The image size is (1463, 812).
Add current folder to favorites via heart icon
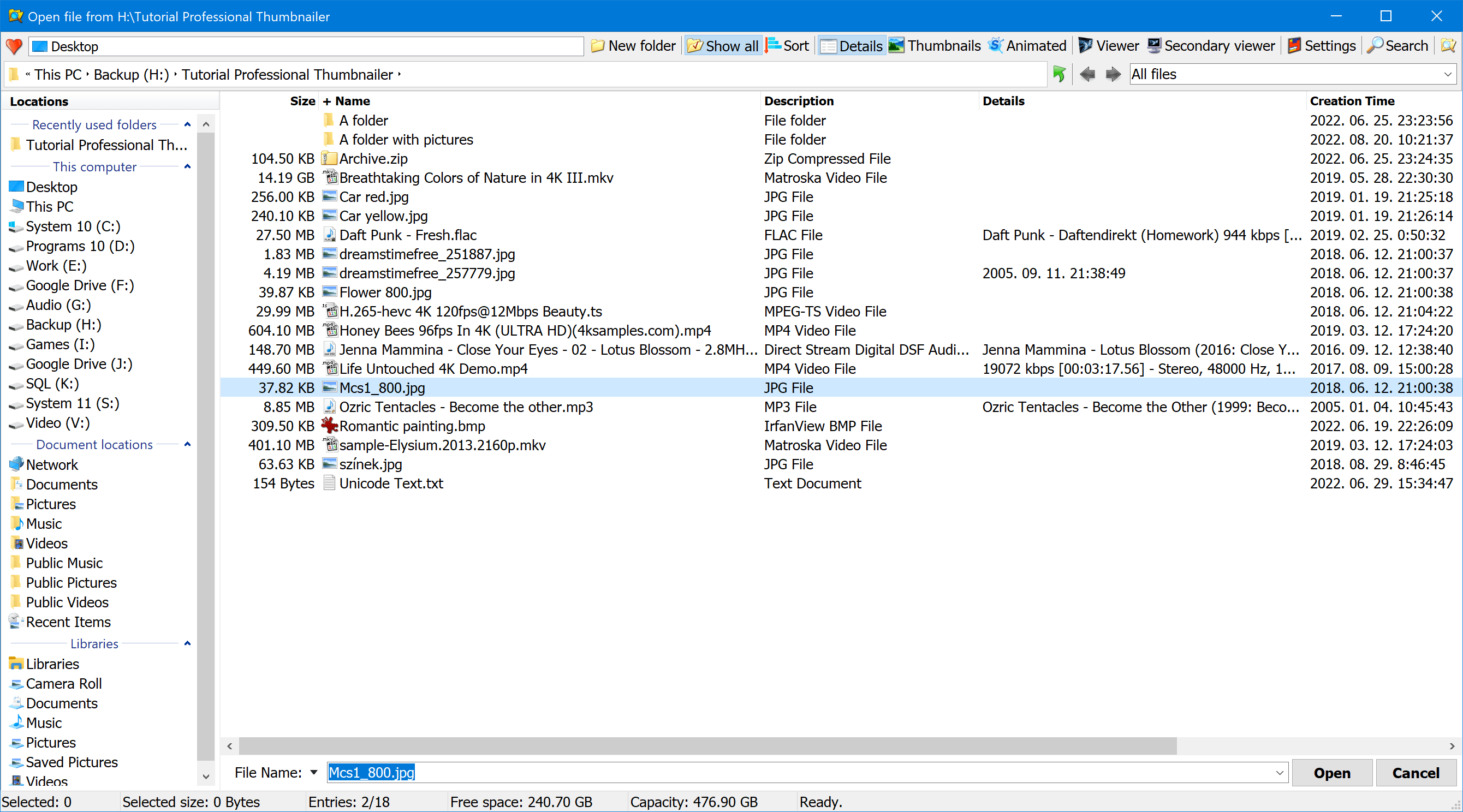[14, 46]
